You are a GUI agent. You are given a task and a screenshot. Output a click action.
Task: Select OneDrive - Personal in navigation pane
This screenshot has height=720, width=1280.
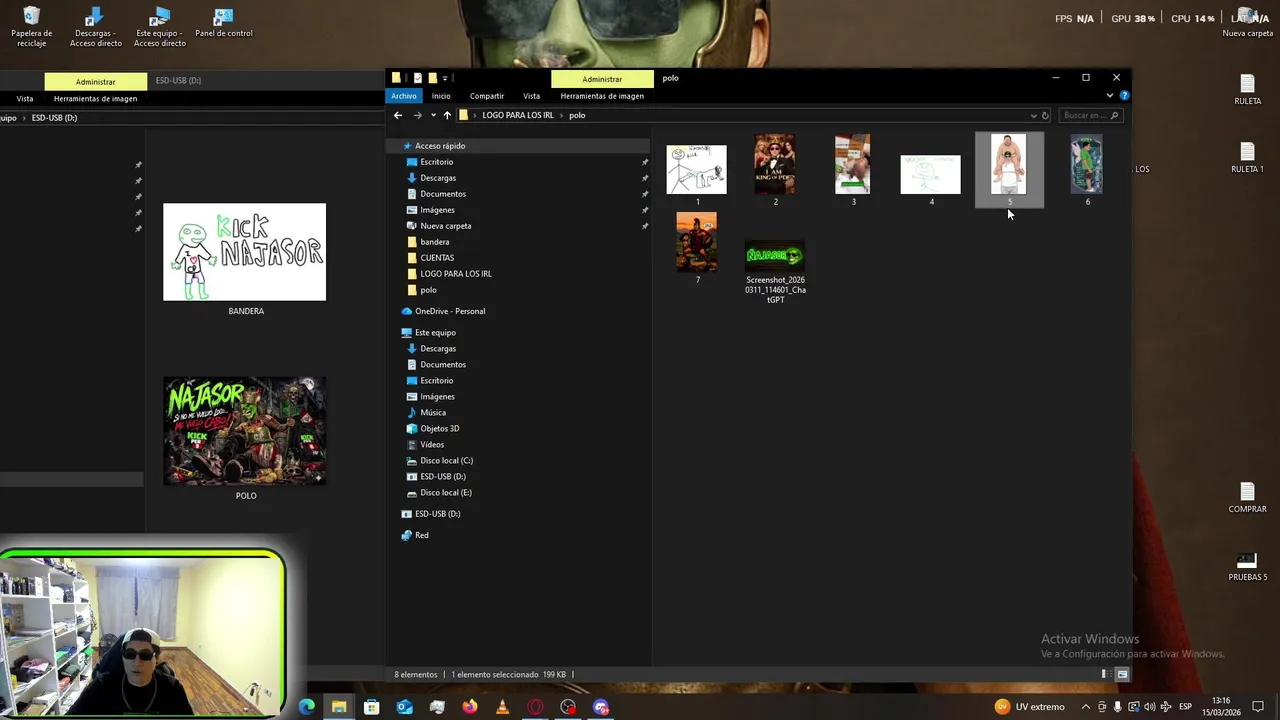[450, 311]
